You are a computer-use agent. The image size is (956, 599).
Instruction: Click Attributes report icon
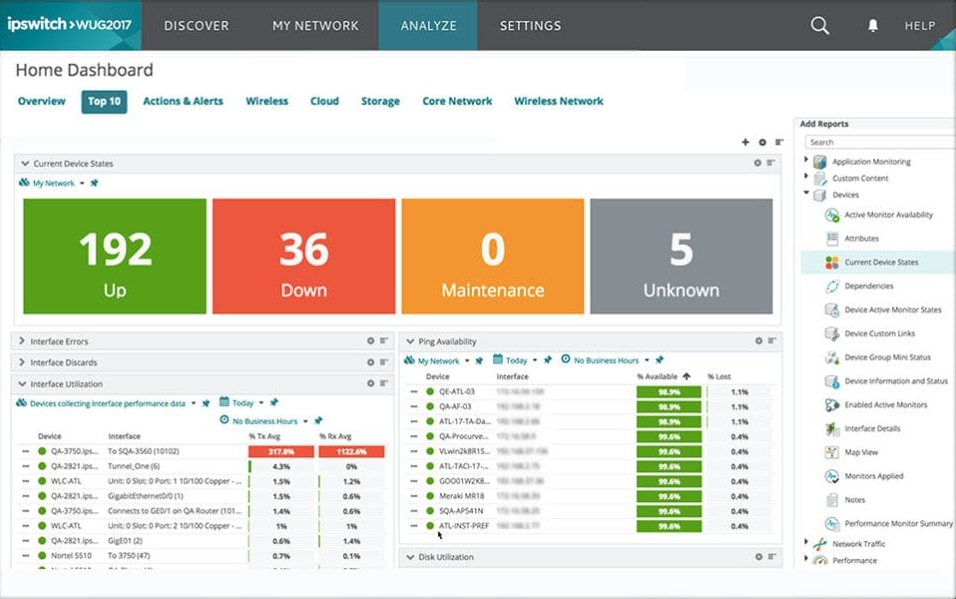coord(832,239)
